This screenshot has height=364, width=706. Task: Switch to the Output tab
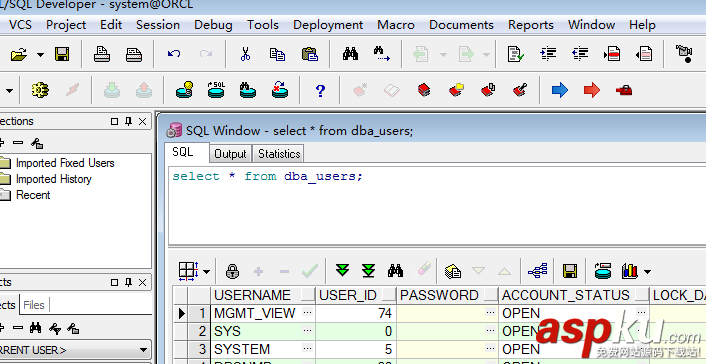click(230, 154)
